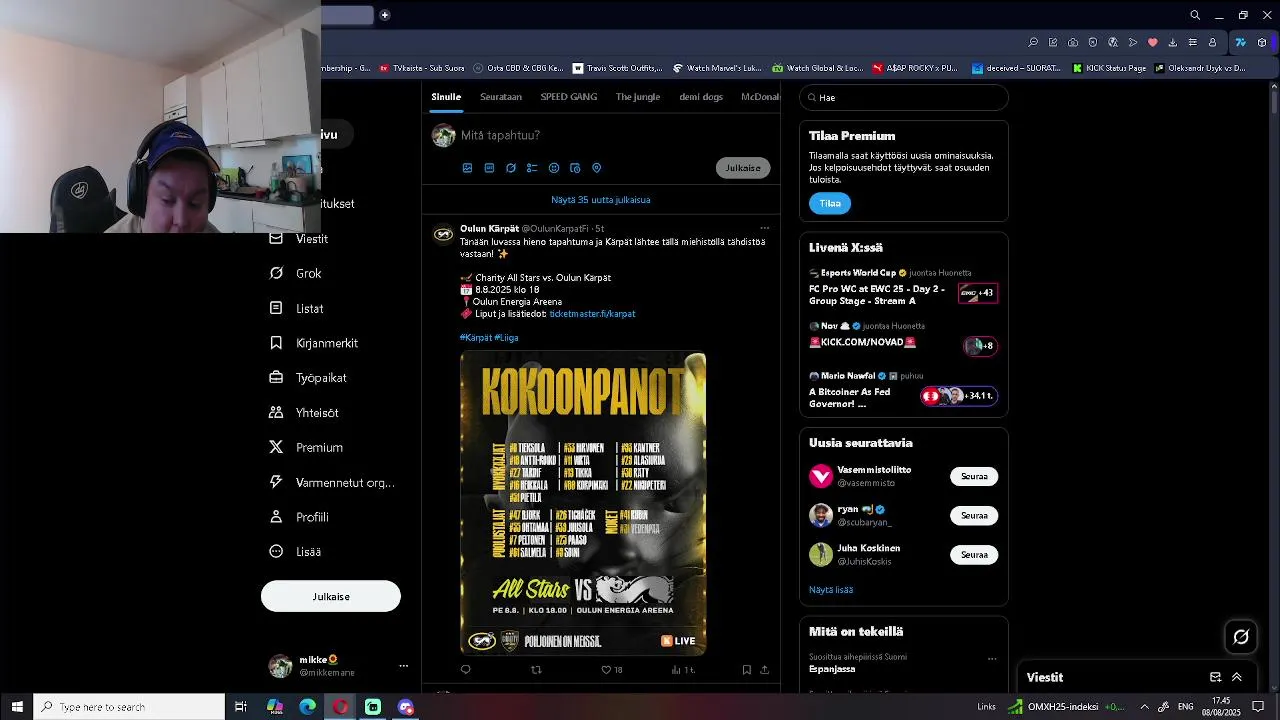Share the Oulun Kärpät post
The height and width of the screenshot is (720, 1280).
[765, 670]
